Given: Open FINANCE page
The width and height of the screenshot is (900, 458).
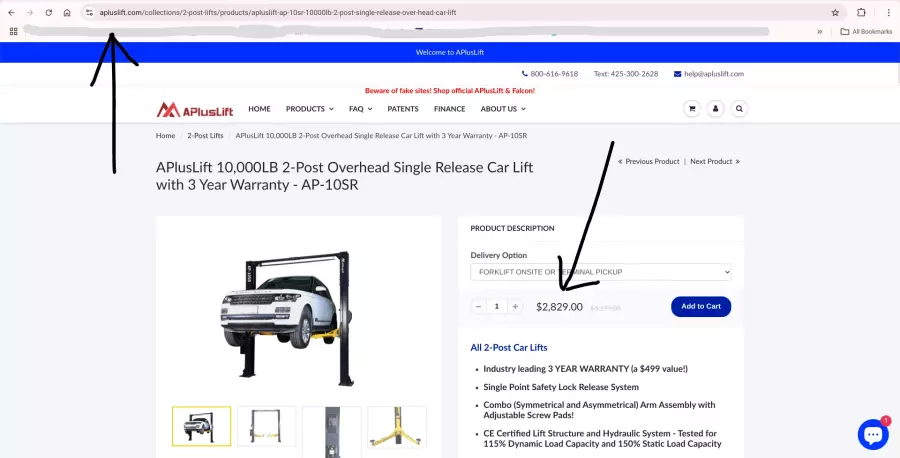Looking at the screenshot, I should click(449, 108).
